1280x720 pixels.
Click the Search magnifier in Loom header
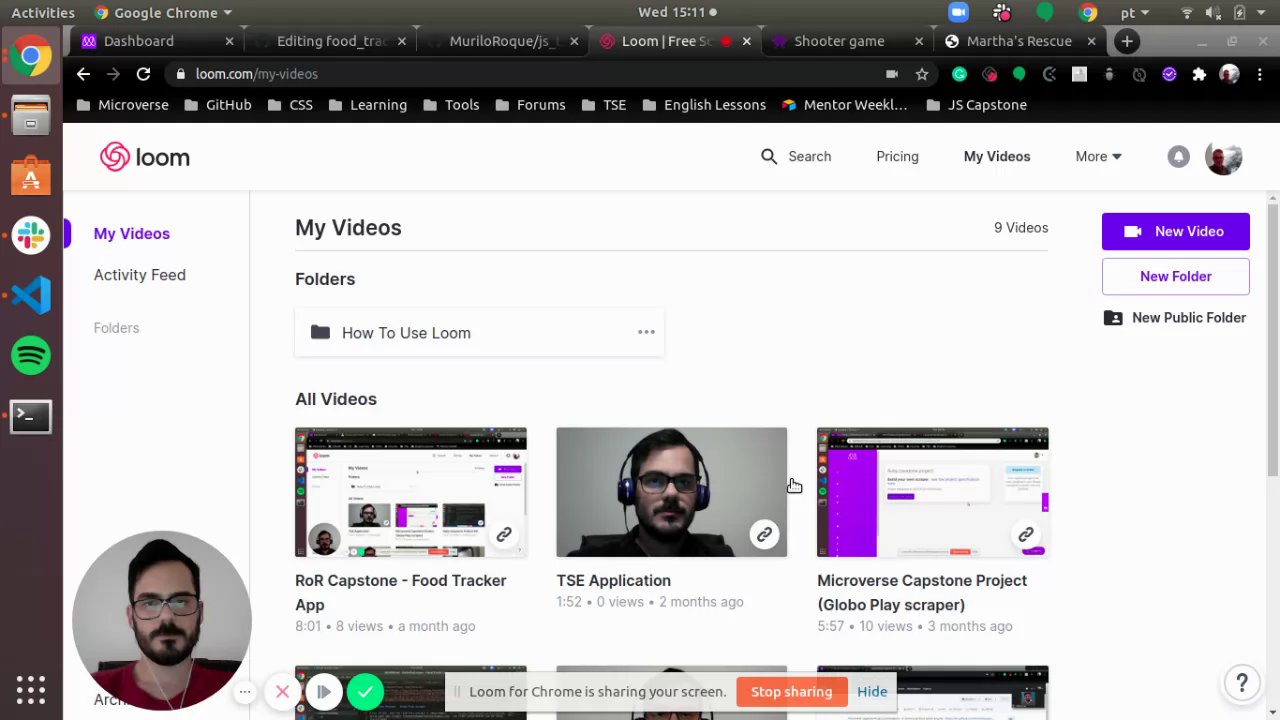pyautogui.click(x=768, y=156)
